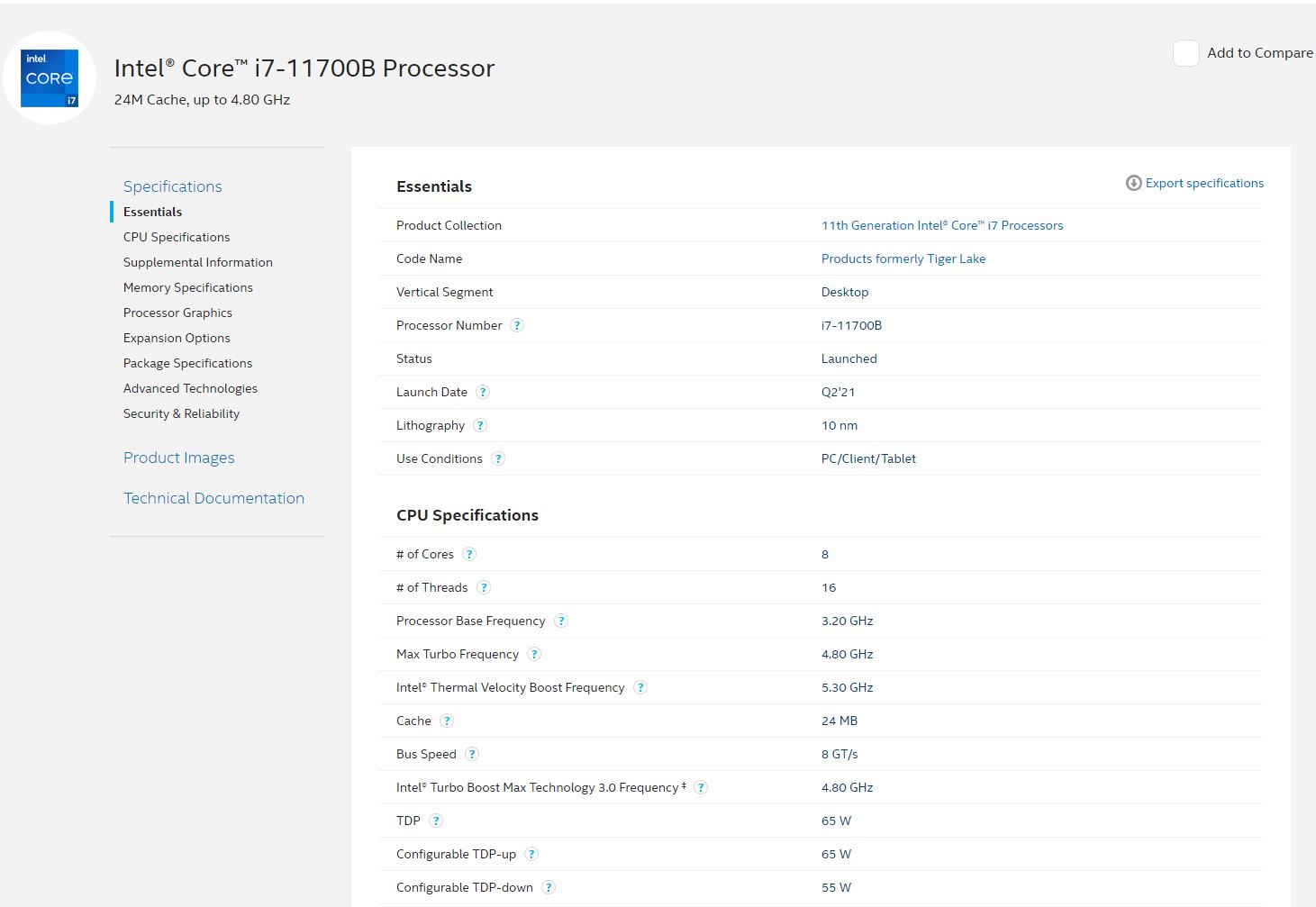Open Technical Documentation from the sidebar
This screenshot has height=907, width=1316.
coord(213,498)
